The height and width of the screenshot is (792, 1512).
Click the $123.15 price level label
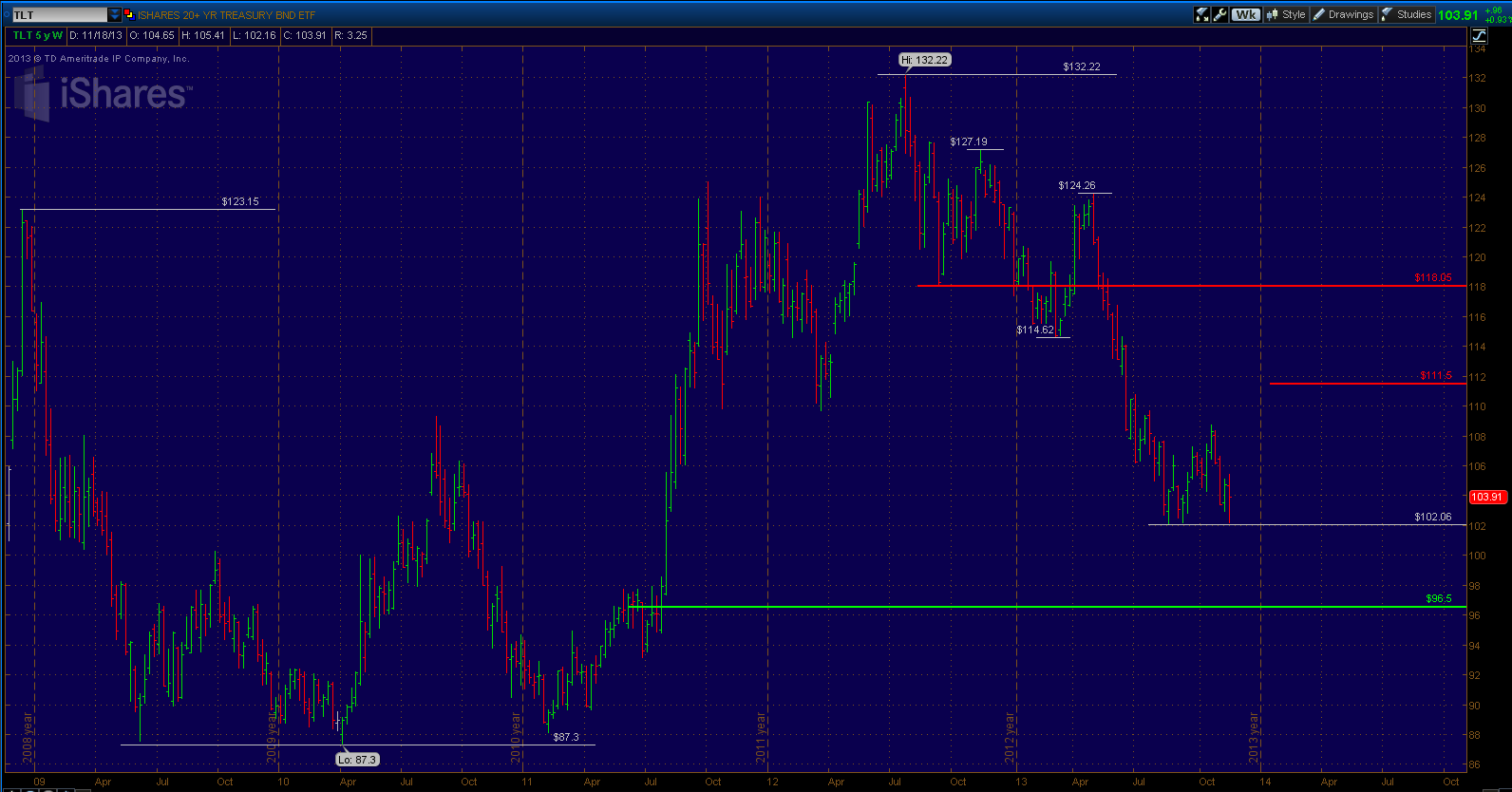240,201
